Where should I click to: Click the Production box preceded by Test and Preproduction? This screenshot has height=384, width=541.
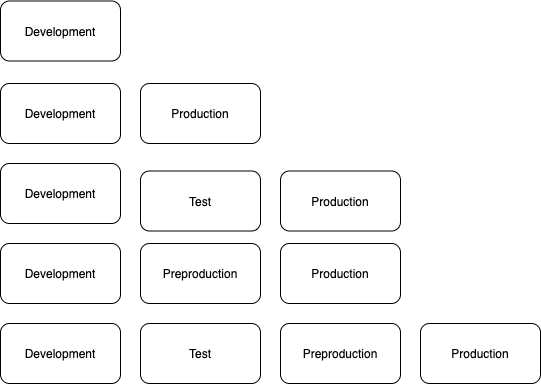tap(480, 354)
